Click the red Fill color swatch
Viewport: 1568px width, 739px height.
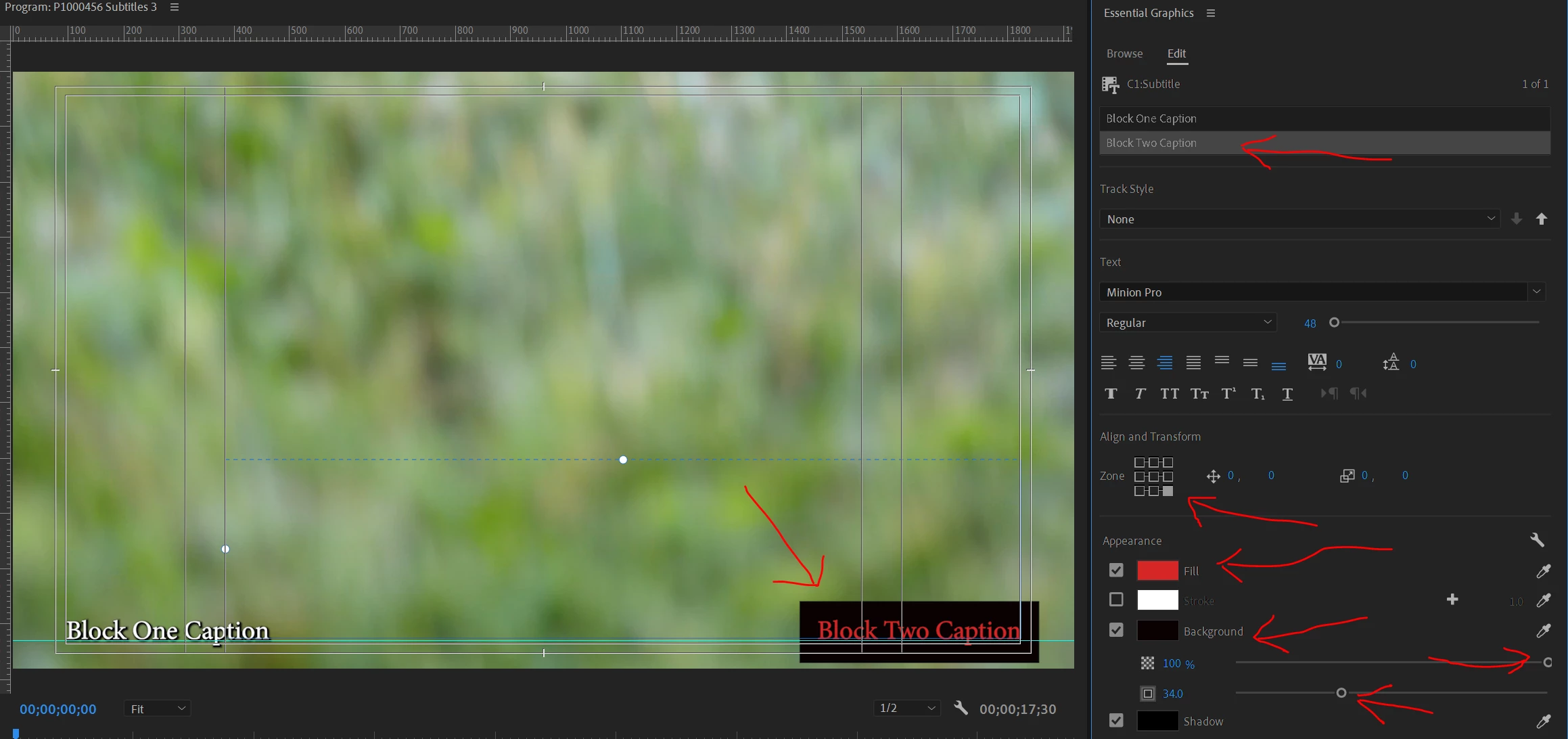point(1157,570)
